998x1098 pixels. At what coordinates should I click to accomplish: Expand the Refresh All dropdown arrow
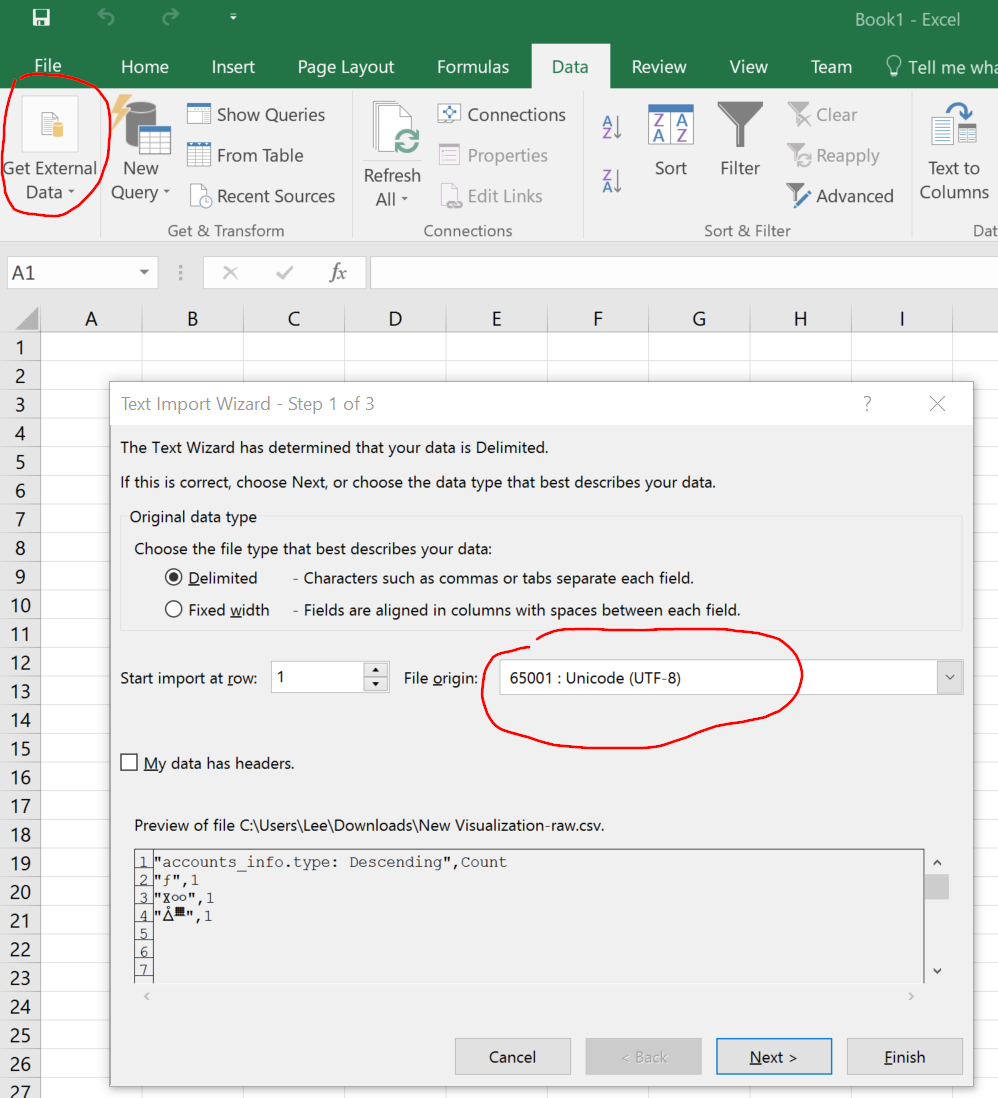point(405,200)
